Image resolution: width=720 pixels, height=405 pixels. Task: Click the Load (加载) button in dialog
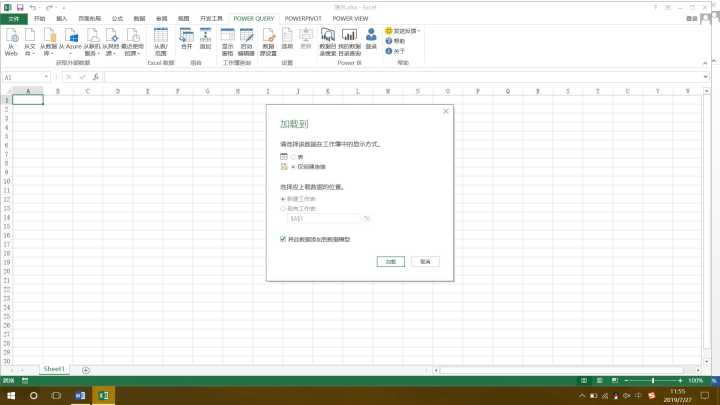point(391,261)
